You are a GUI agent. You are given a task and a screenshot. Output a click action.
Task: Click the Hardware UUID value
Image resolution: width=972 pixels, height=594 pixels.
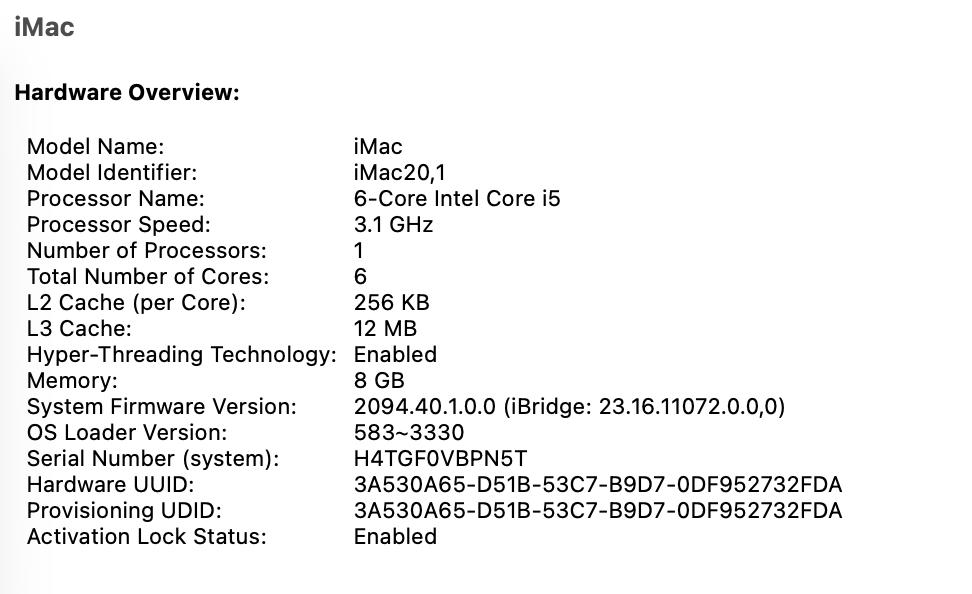point(597,485)
